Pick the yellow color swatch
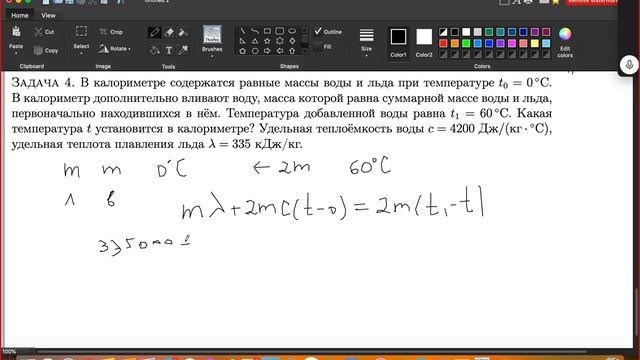Screen dimensions: 640x360 coord(535,43)
